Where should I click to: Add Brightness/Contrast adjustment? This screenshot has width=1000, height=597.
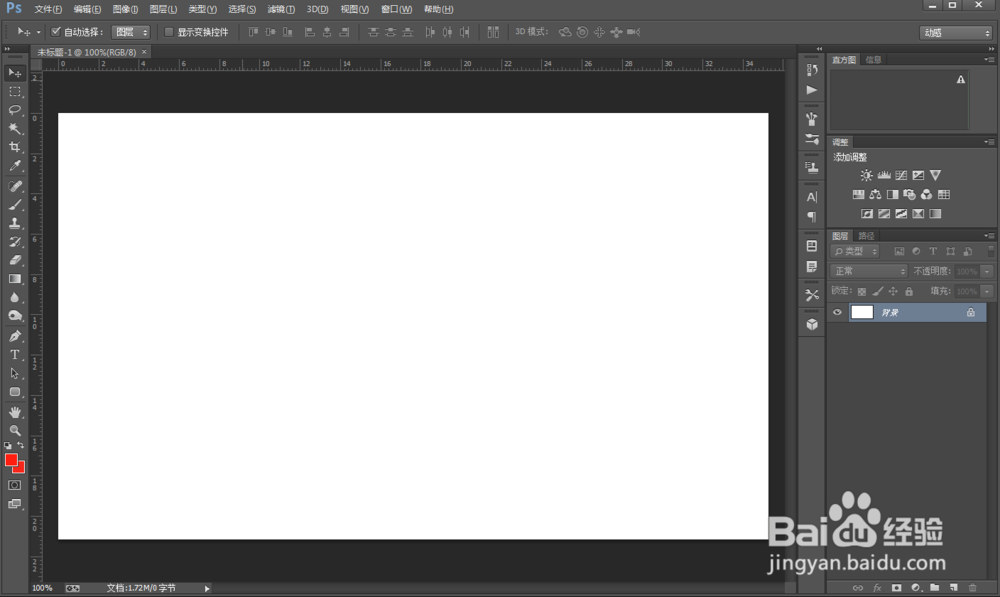[x=866, y=175]
